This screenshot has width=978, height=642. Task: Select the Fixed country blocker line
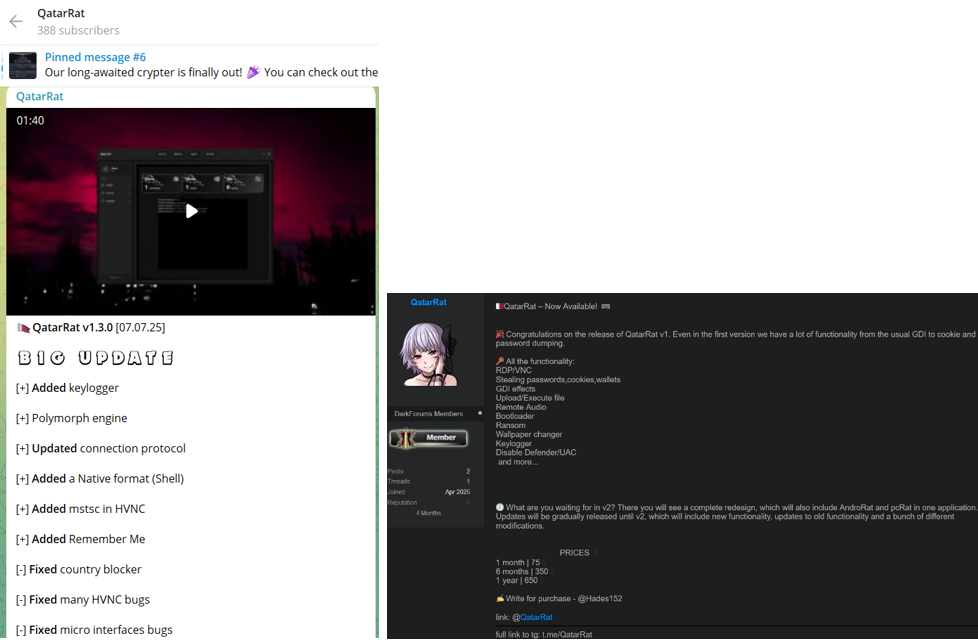click(x=79, y=570)
